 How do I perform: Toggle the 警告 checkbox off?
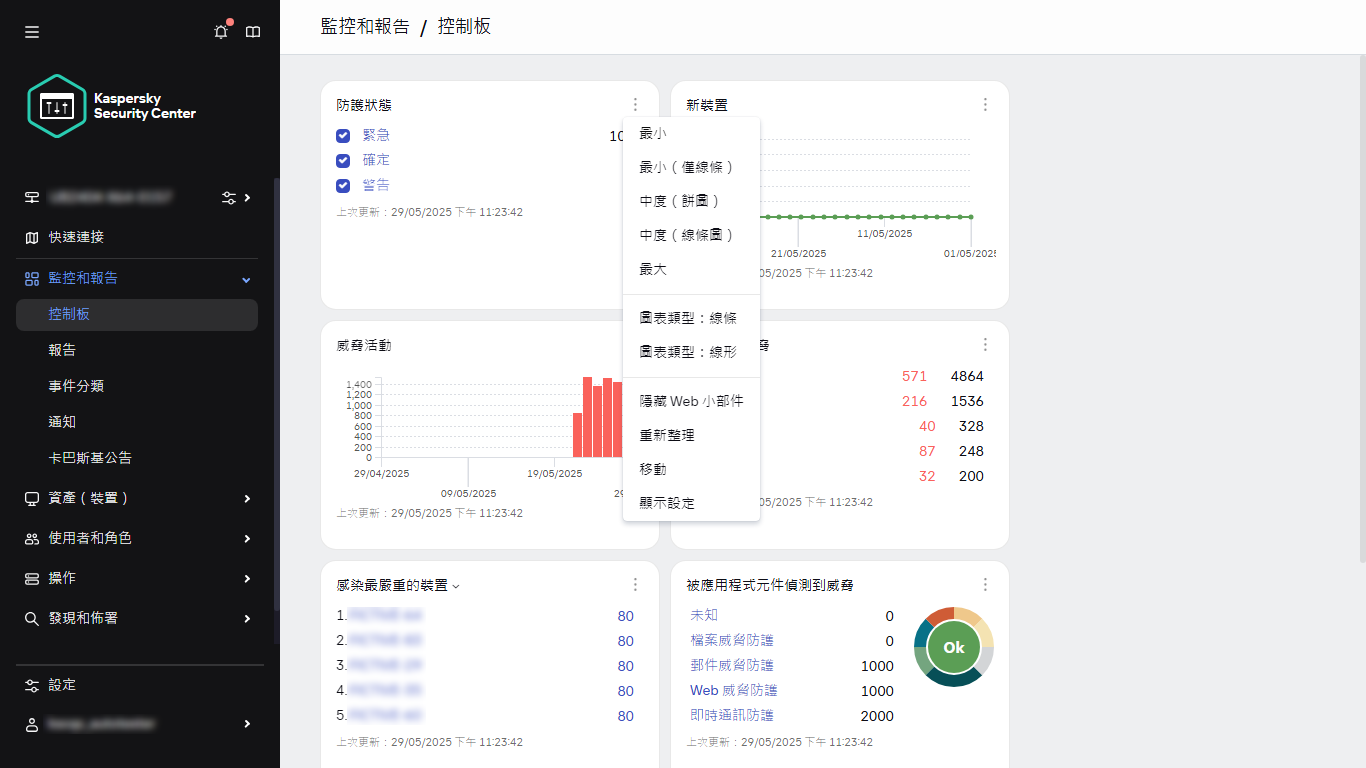click(x=343, y=185)
